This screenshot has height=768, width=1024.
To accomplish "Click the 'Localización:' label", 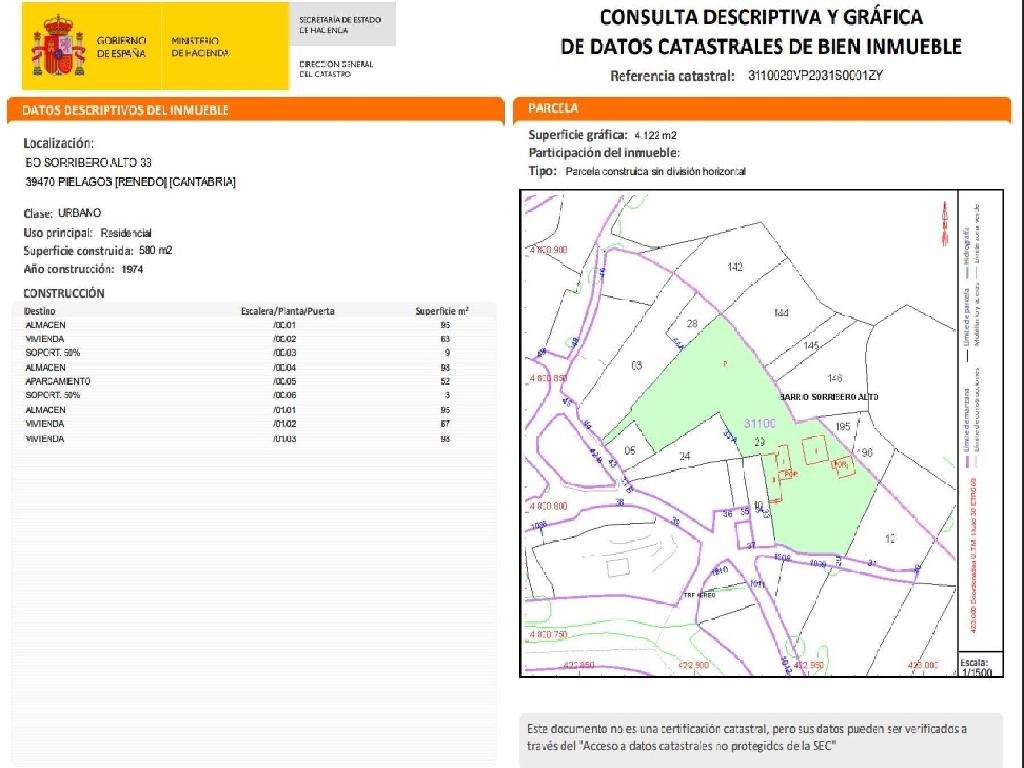I will (x=59, y=143).
